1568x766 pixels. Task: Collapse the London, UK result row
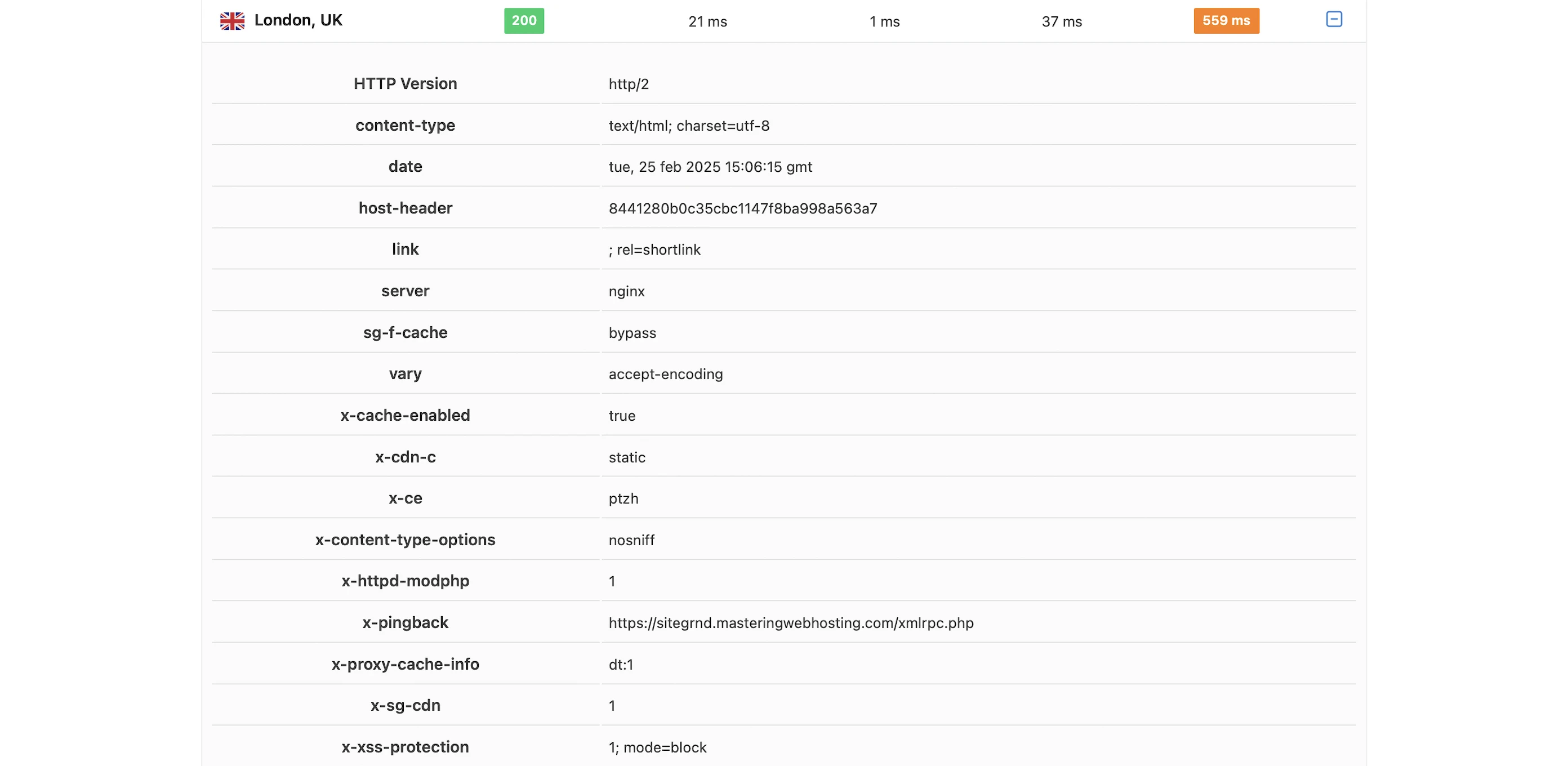[1334, 20]
